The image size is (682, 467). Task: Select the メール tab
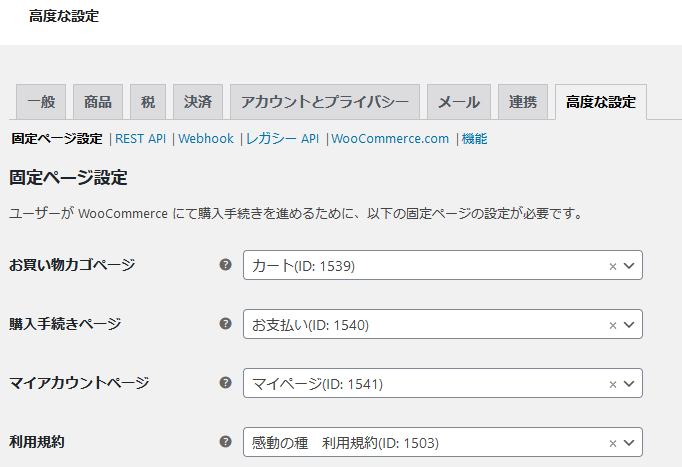click(458, 102)
